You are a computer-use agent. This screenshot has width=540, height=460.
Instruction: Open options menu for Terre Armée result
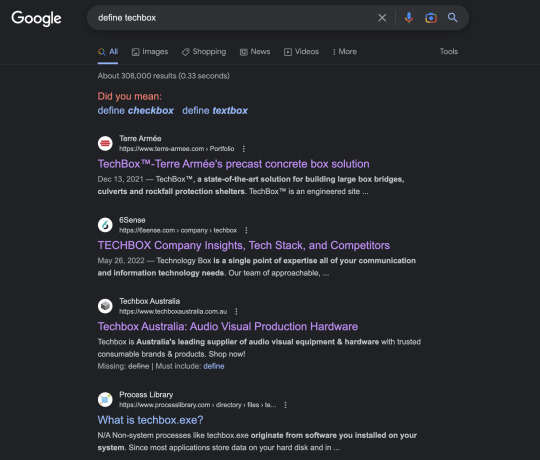click(244, 149)
